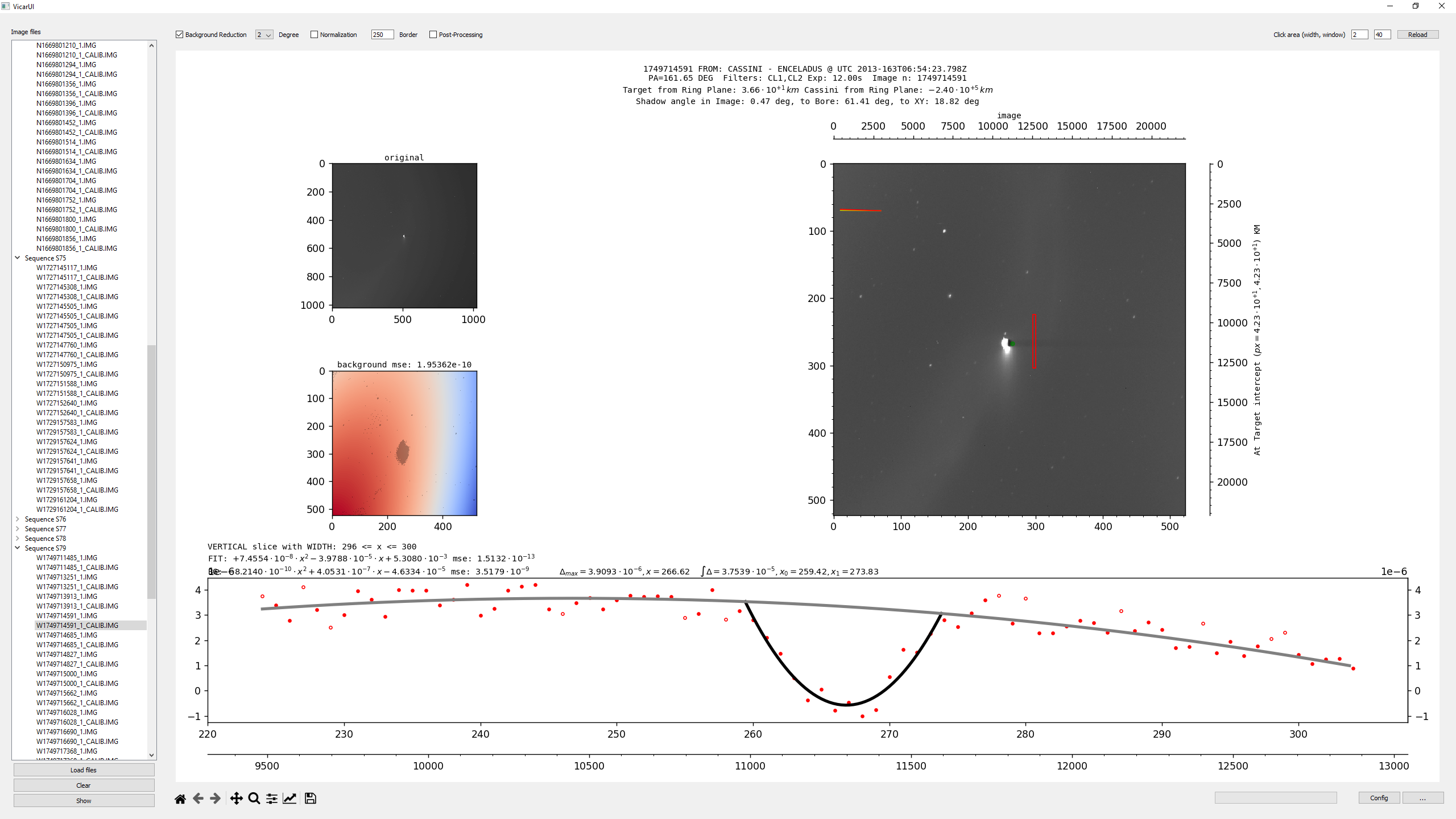Uncheck Background Reduction checkbox
Screen dimensions: 1456x819
click(x=180, y=35)
